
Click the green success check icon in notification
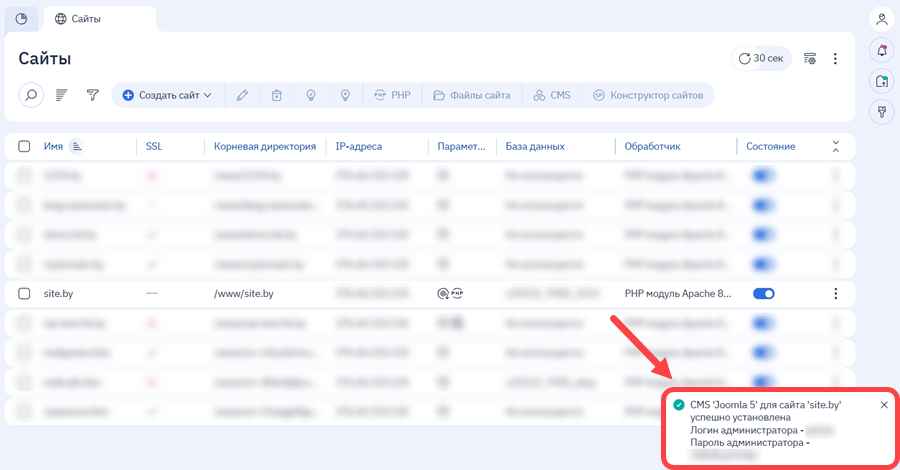coord(679,405)
